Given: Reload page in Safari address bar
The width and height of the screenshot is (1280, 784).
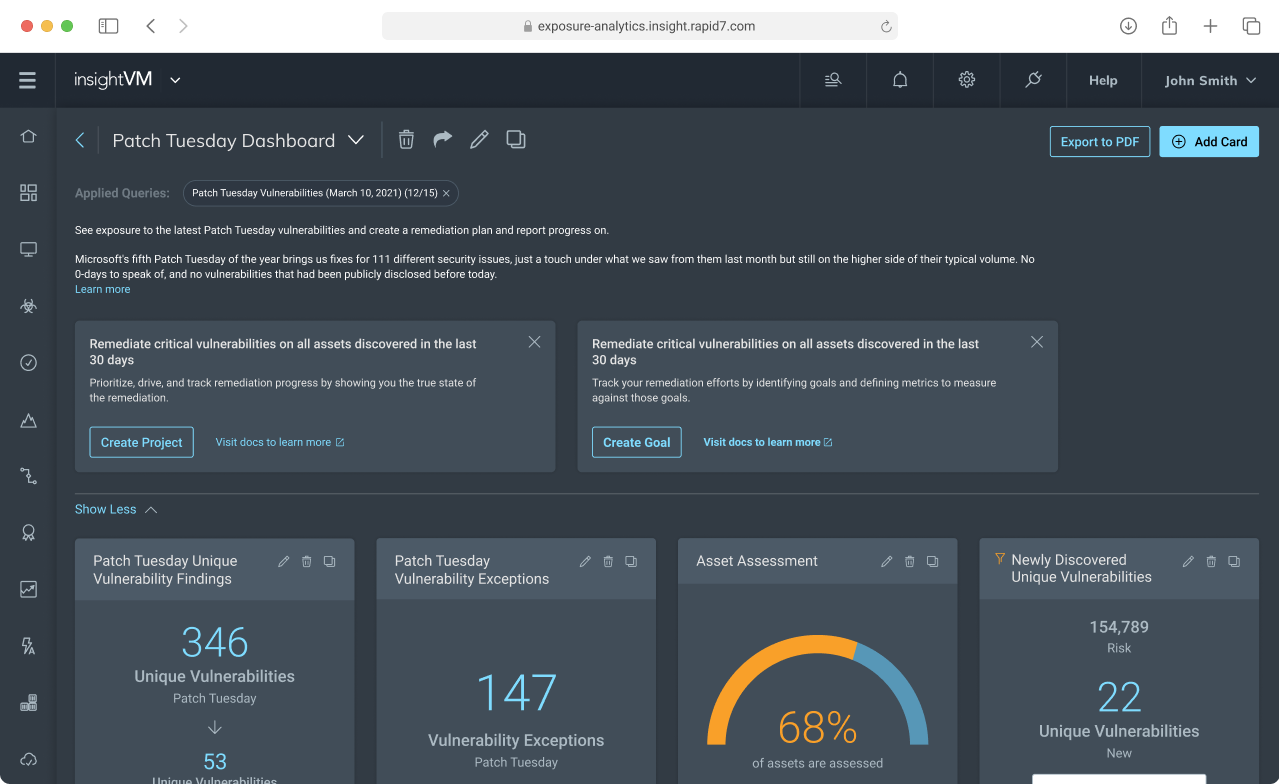Looking at the screenshot, I should 885,27.
